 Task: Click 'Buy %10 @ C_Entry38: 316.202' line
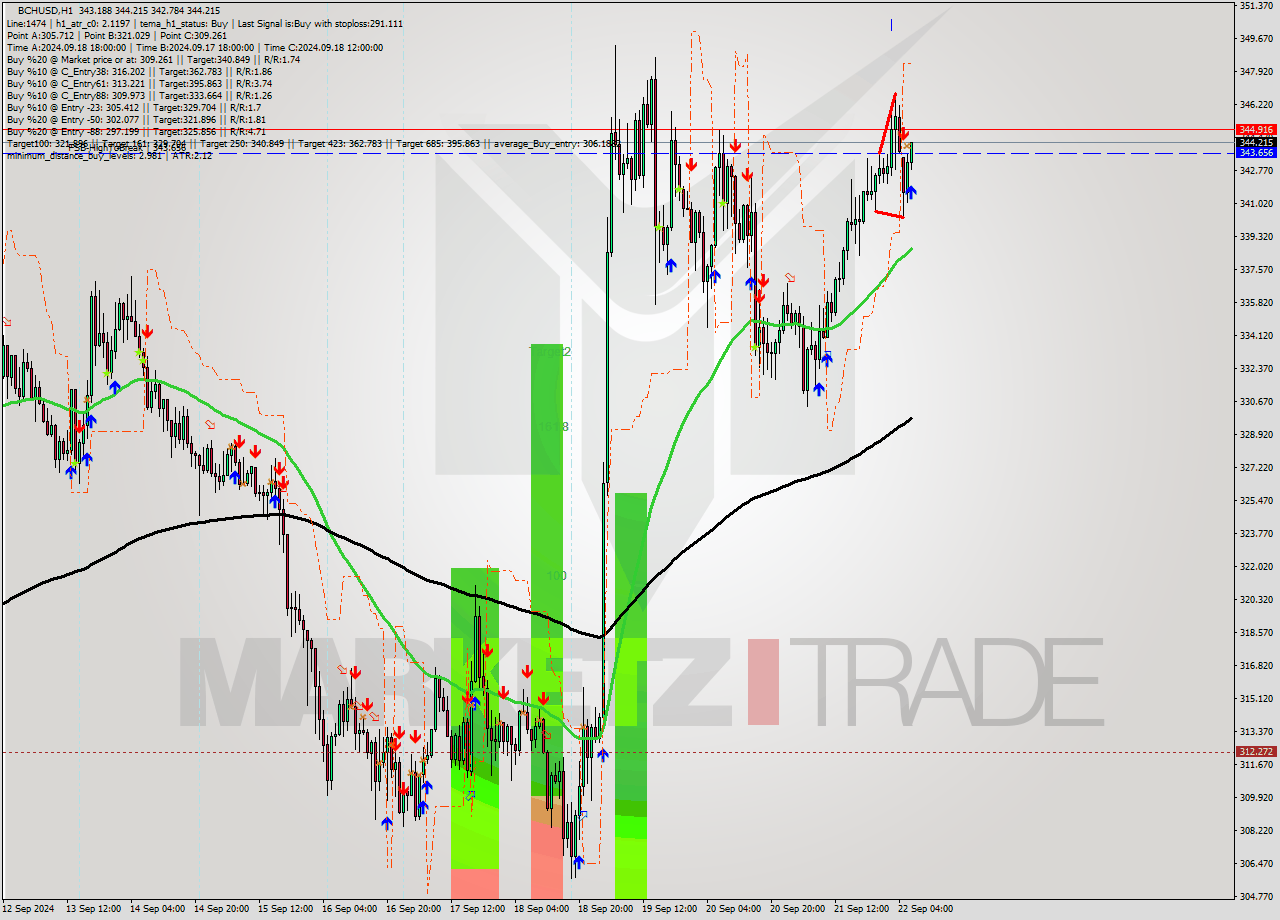coord(139,71)
